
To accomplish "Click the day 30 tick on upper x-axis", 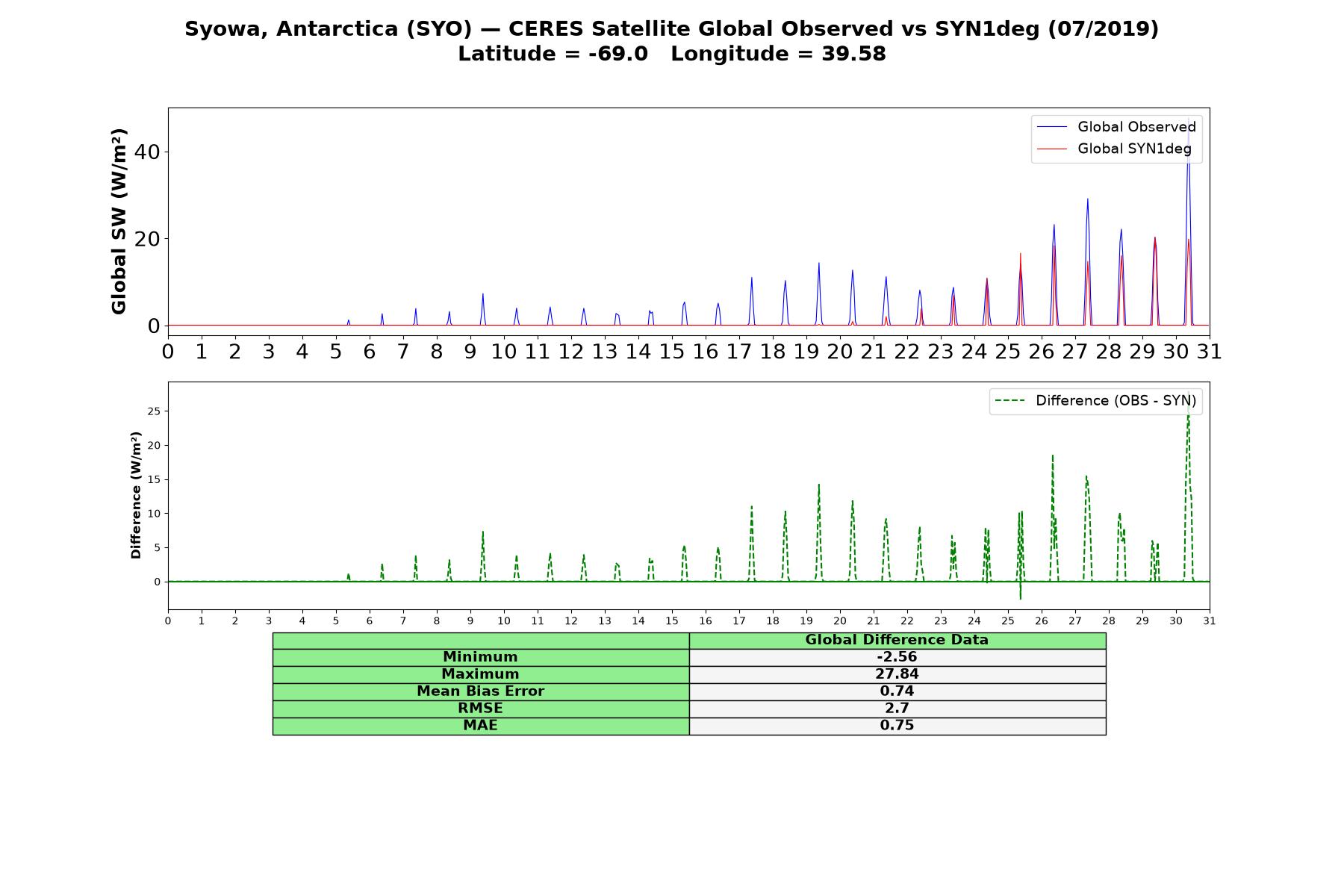I will click(1176, 352).
